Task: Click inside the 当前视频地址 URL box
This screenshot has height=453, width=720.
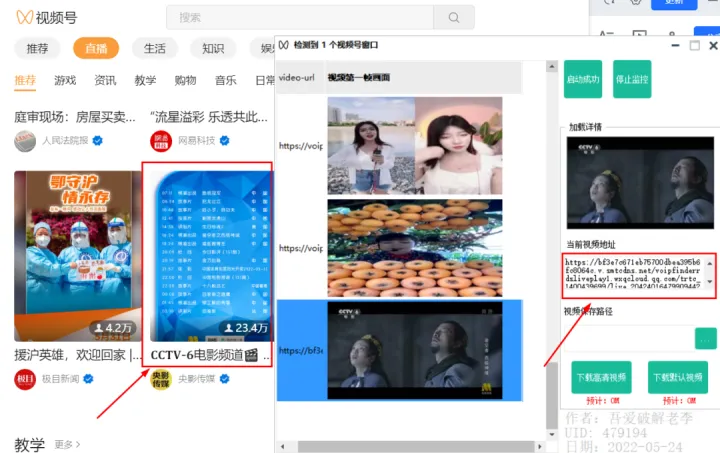Action: (634, 275)
